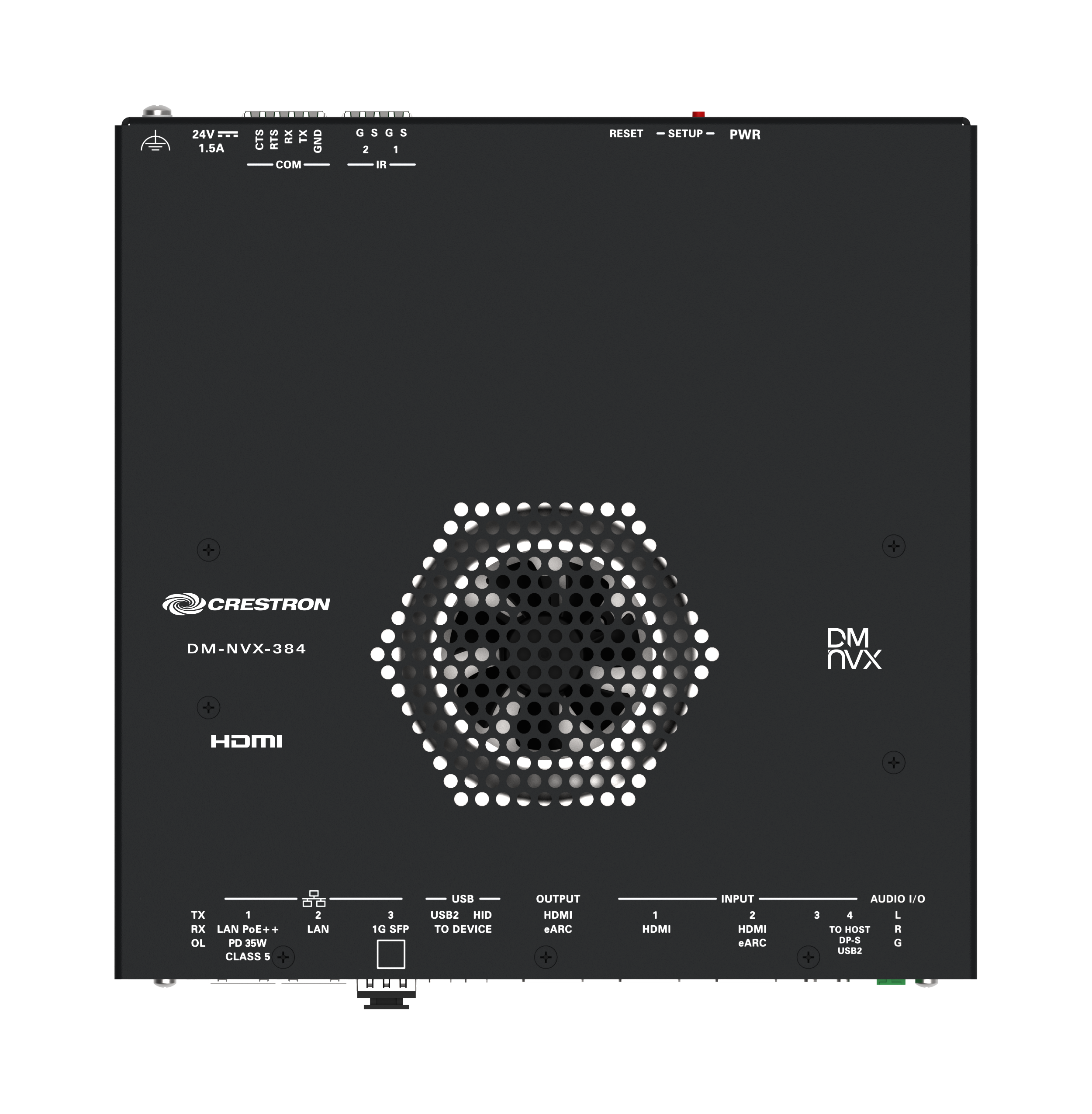
Task: Click the 'DM-NVX-384' model text
Action: [x=247, y=649]
